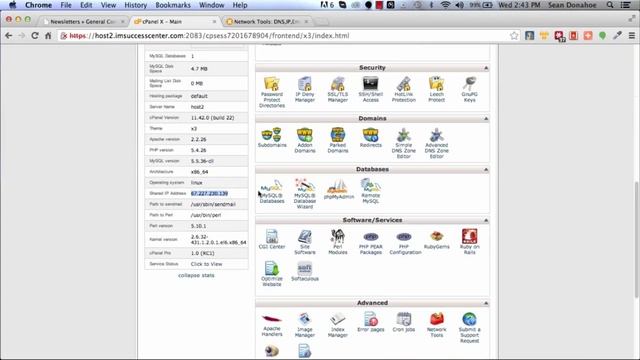Open Site Software
Viewport: 640px width, 360px height.
305,242
